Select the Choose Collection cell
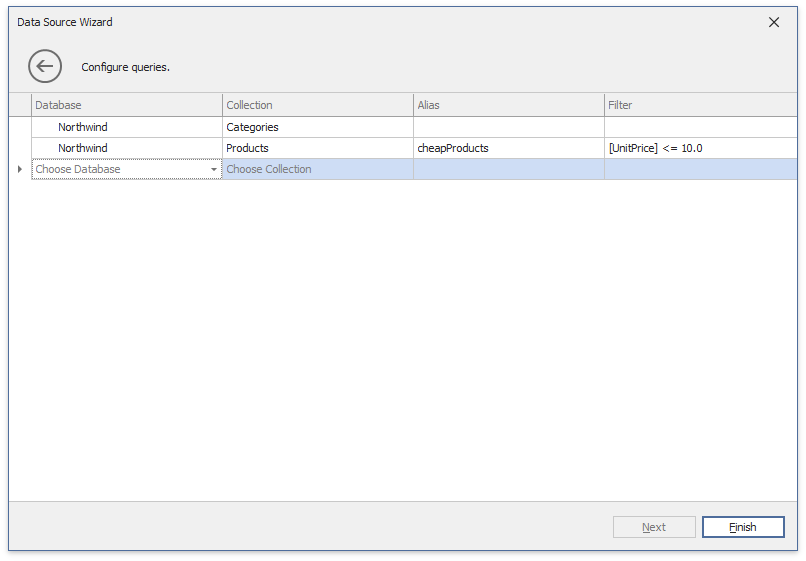 click(x=317, y=170)
